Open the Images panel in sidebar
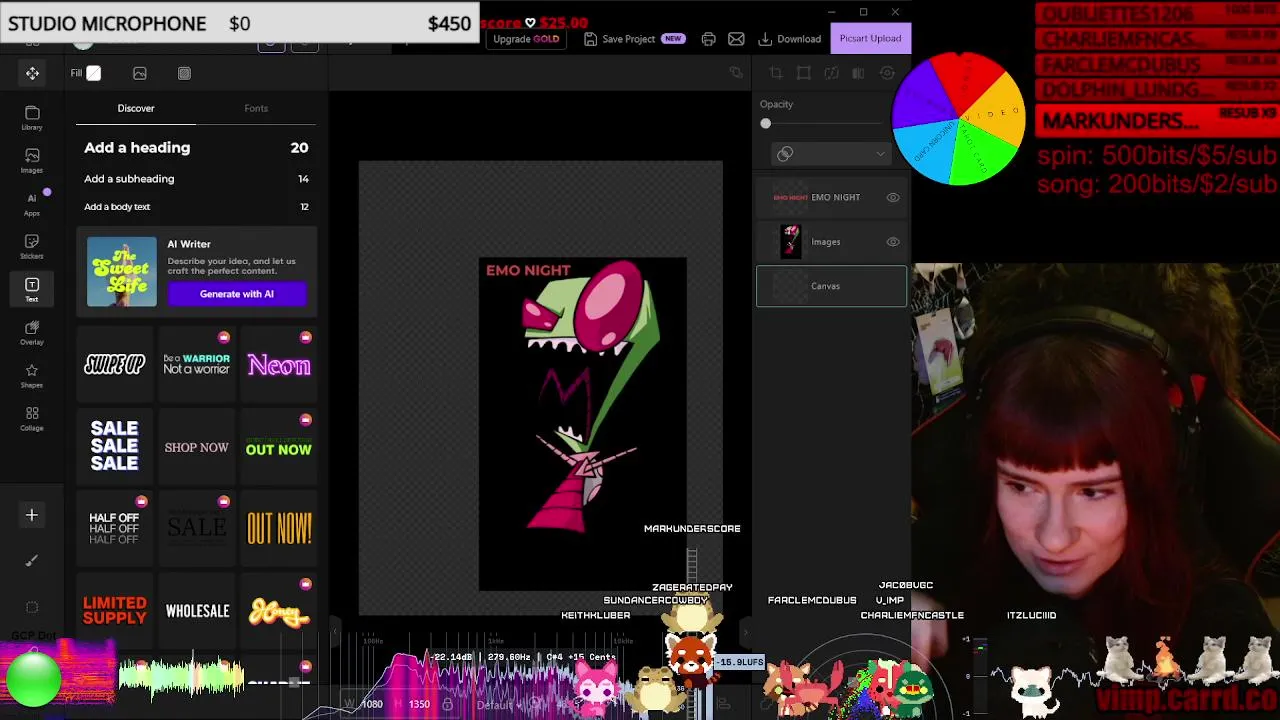 click(x=32, y=161)
